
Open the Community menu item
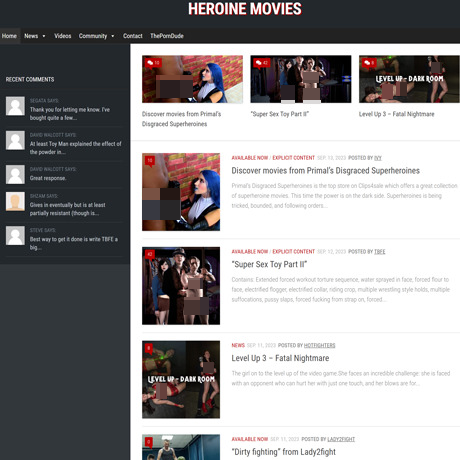click(x=93, y=36)
